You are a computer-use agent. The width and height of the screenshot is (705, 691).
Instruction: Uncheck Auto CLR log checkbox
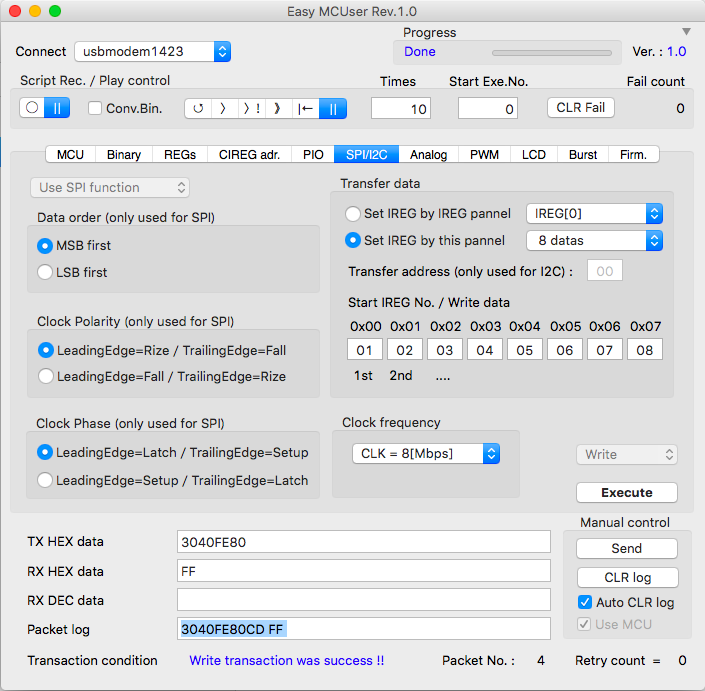click(x=585, y=602)
